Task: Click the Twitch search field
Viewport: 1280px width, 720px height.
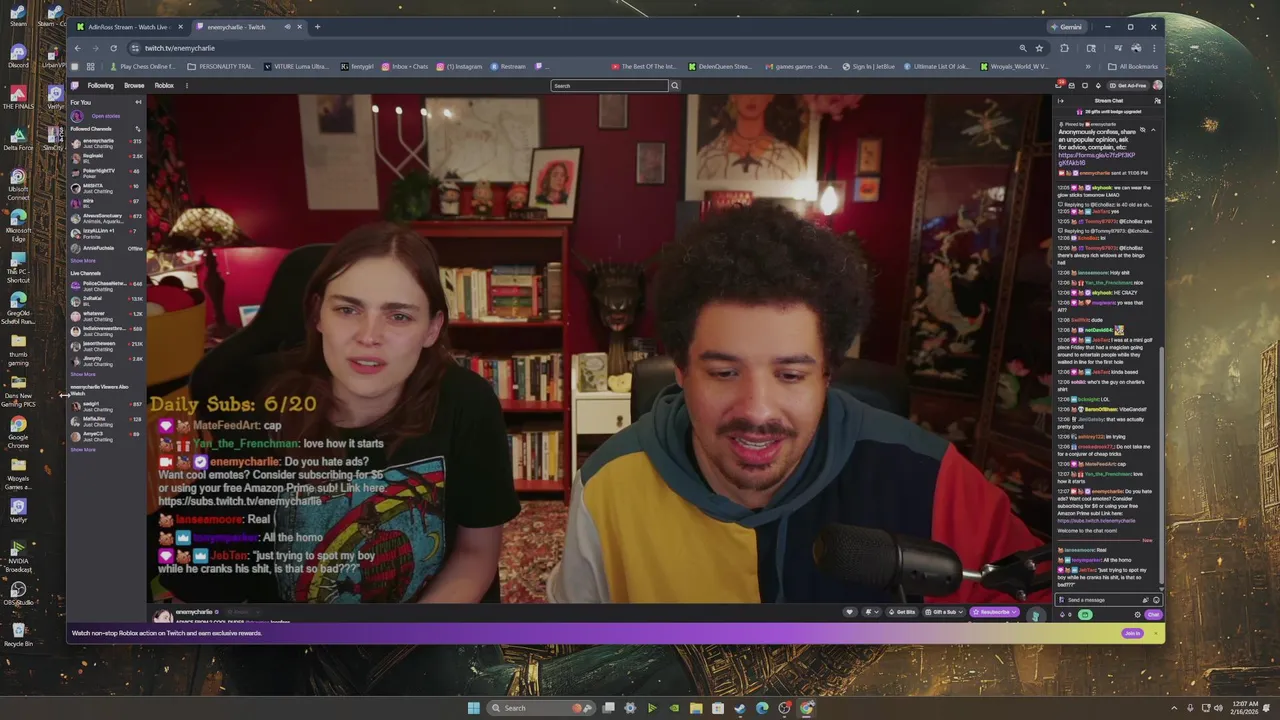Action: [609, 86]
